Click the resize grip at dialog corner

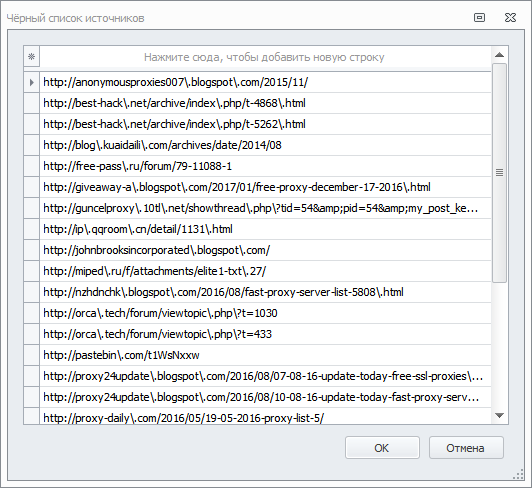tap(518, 474)
